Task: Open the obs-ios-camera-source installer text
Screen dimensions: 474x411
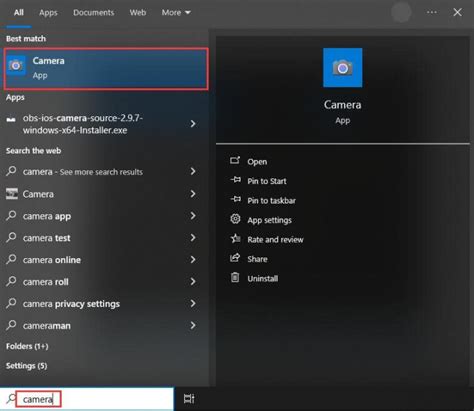Action: click(x=83, y=124)
